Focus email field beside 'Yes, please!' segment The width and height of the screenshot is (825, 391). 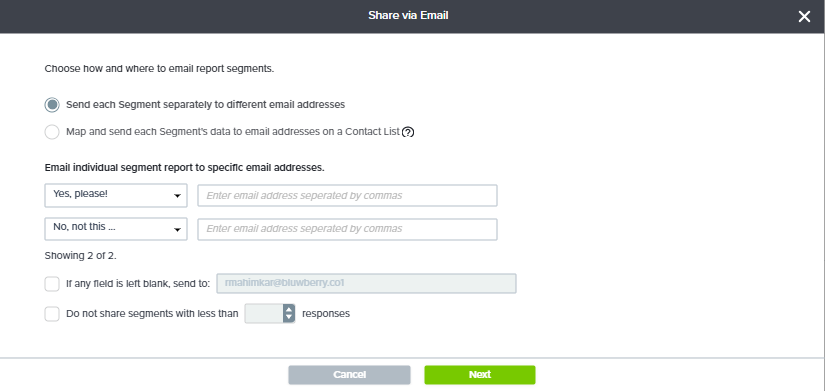[347, 195]
